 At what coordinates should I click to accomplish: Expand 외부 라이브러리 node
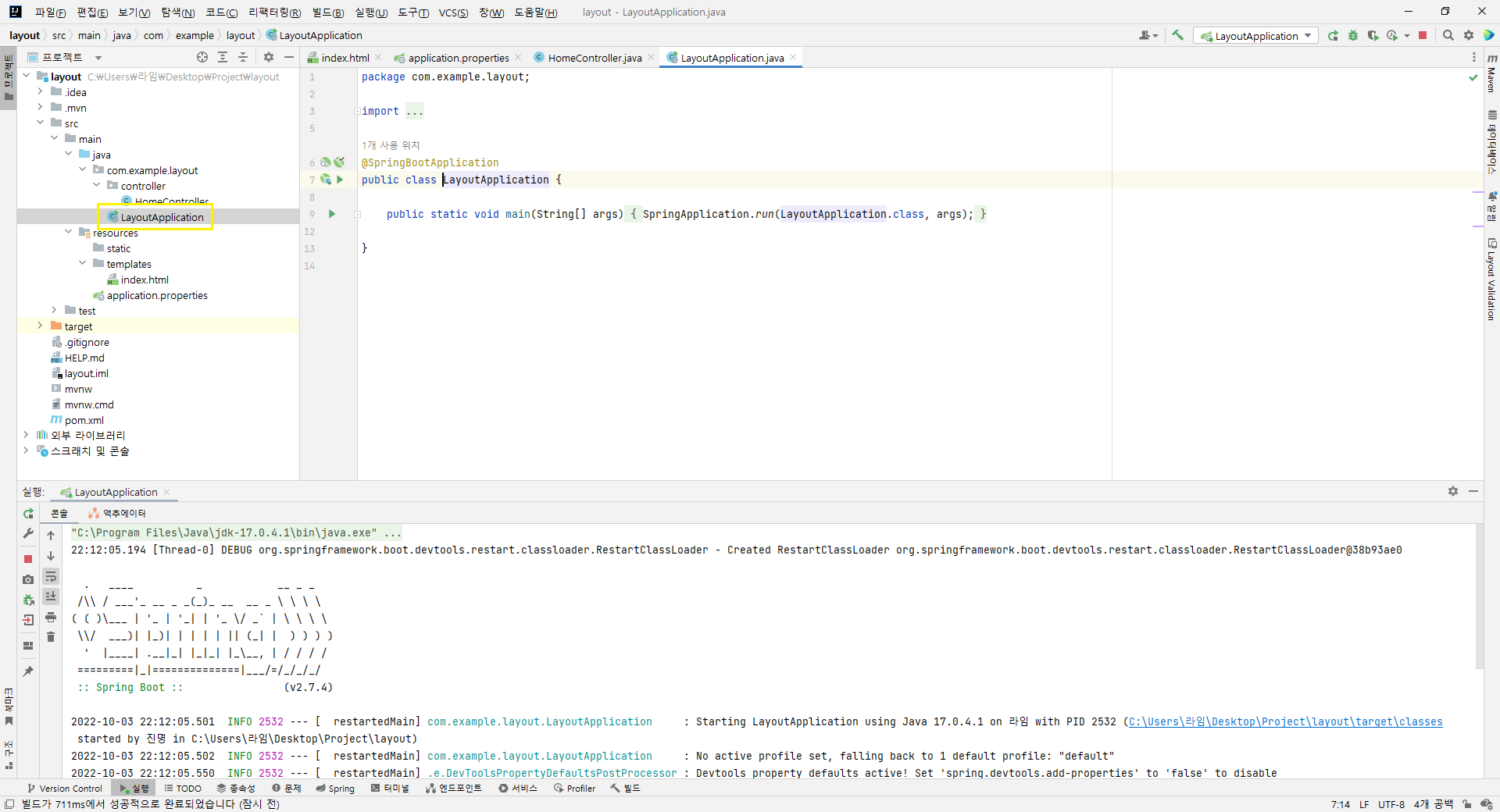26,435
